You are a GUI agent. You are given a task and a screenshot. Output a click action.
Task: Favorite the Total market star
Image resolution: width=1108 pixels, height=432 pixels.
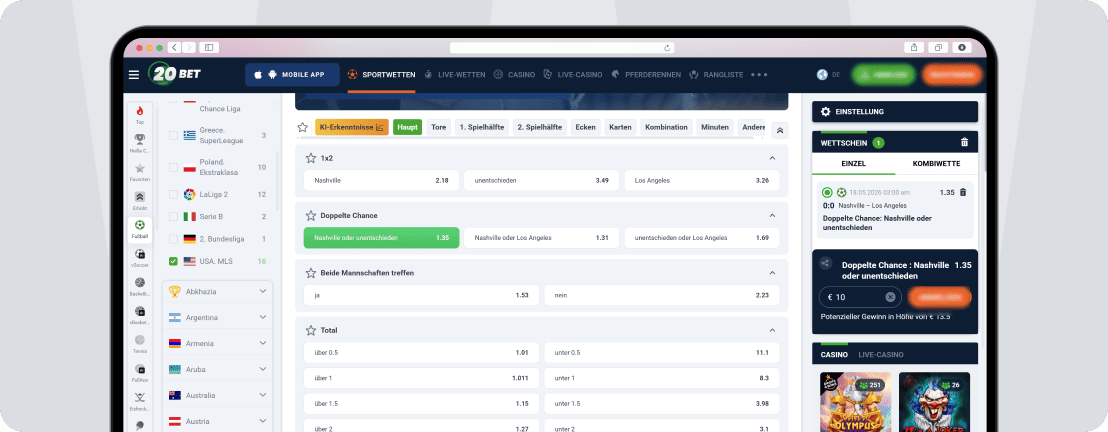(x=311, y=330)
